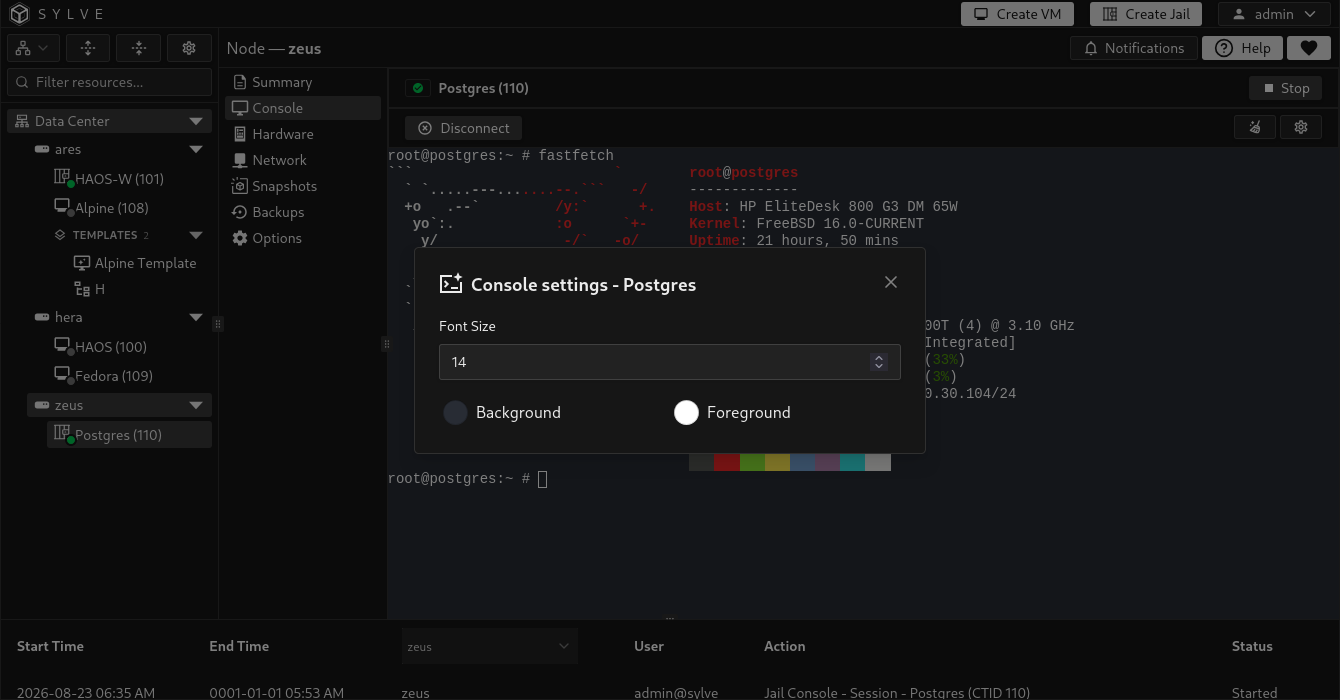Click the Font Size input field
This screenshot has height=700, width=1340.
tap(669, 362)
